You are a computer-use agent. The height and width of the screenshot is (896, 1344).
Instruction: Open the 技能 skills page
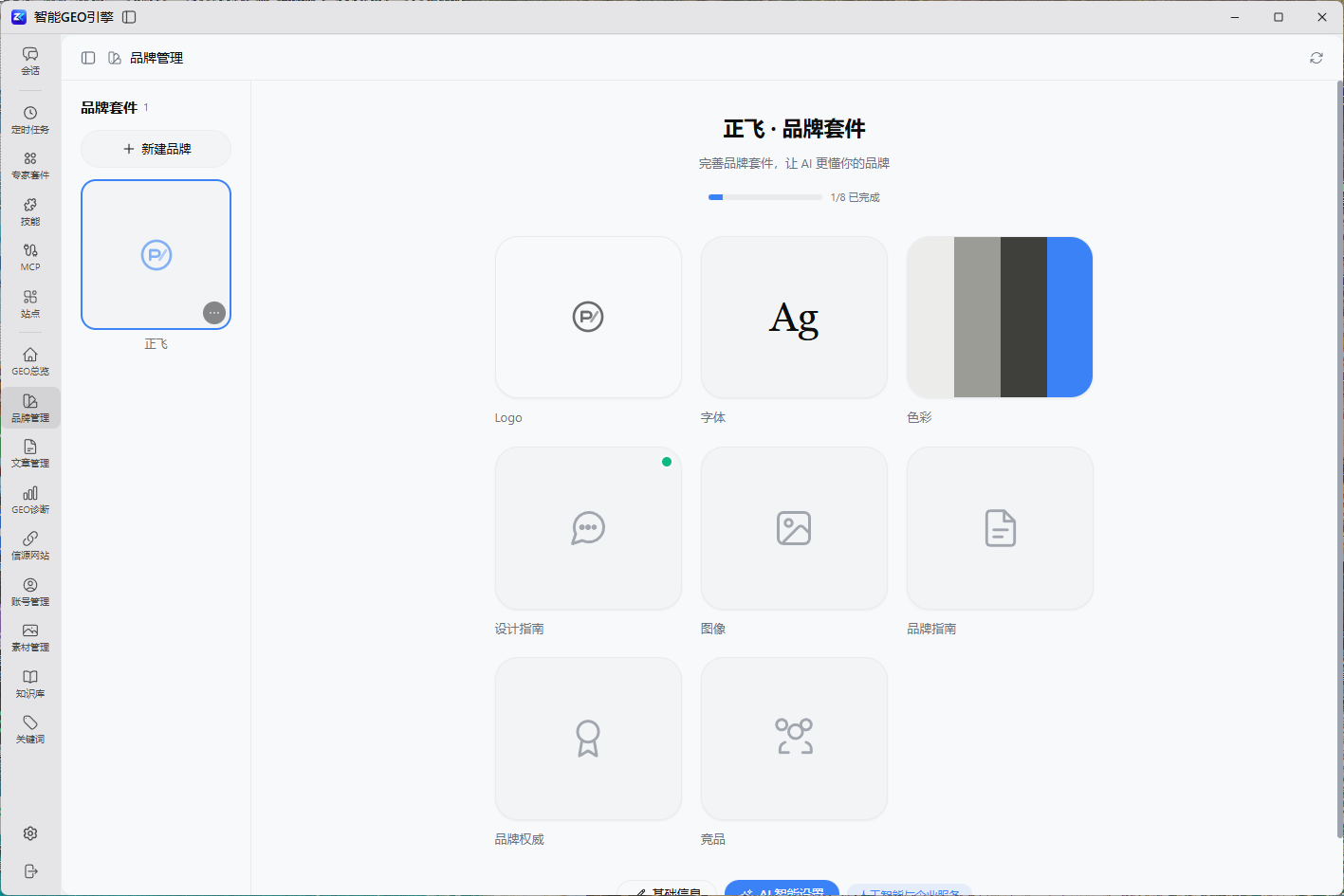(x=30, y=211)
